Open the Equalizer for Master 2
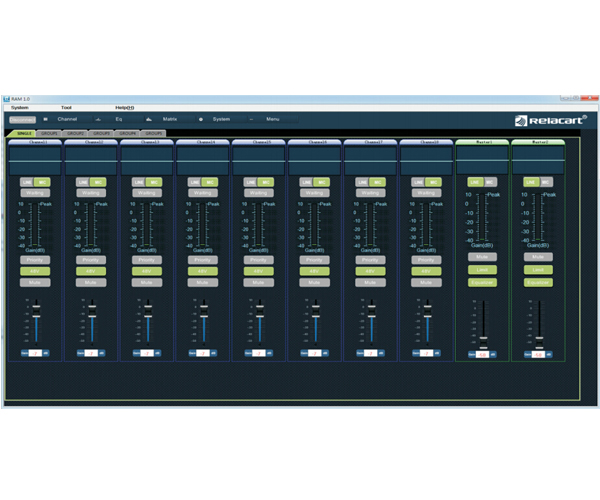The height and width of the screenshot is (500, 600). point(538,282)
